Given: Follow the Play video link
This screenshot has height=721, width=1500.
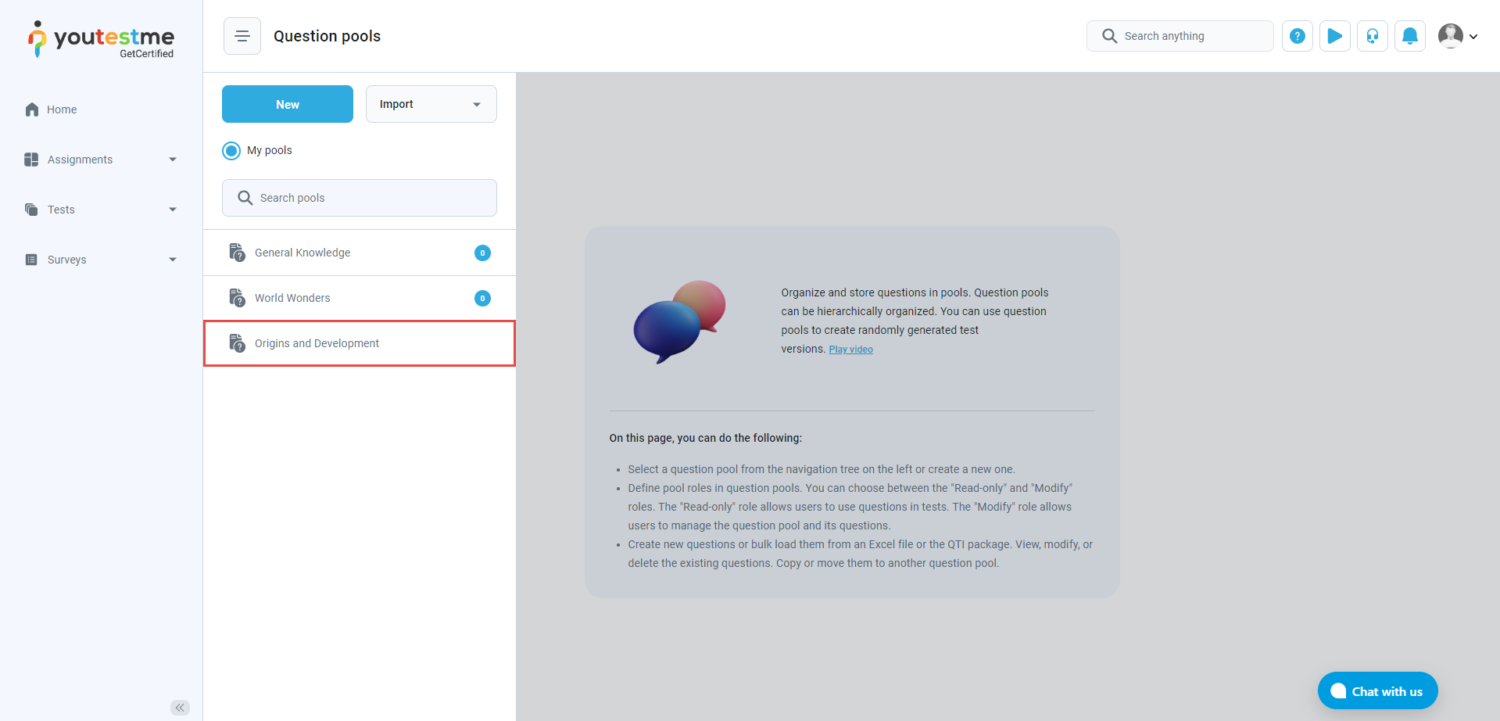Looking at the screenshot, I should pos(850,350).
